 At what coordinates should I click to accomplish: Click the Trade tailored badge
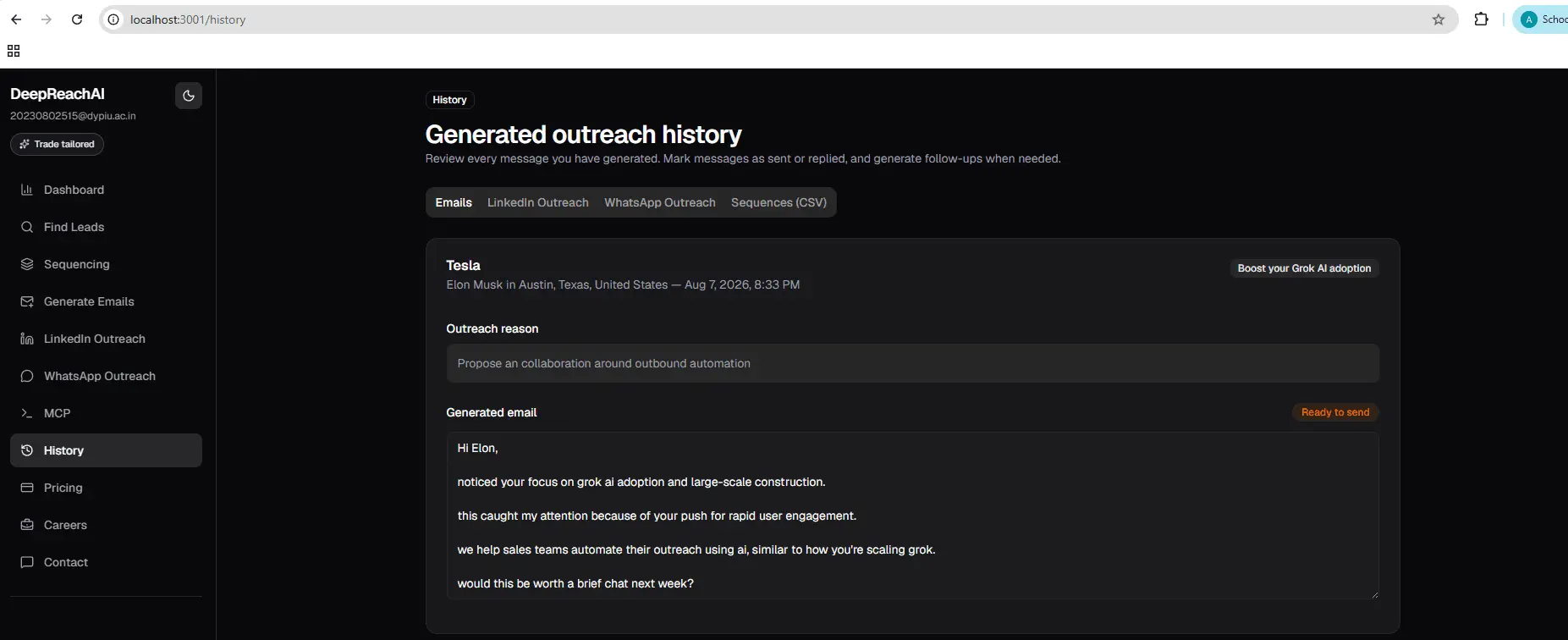[x=57, y=144]
